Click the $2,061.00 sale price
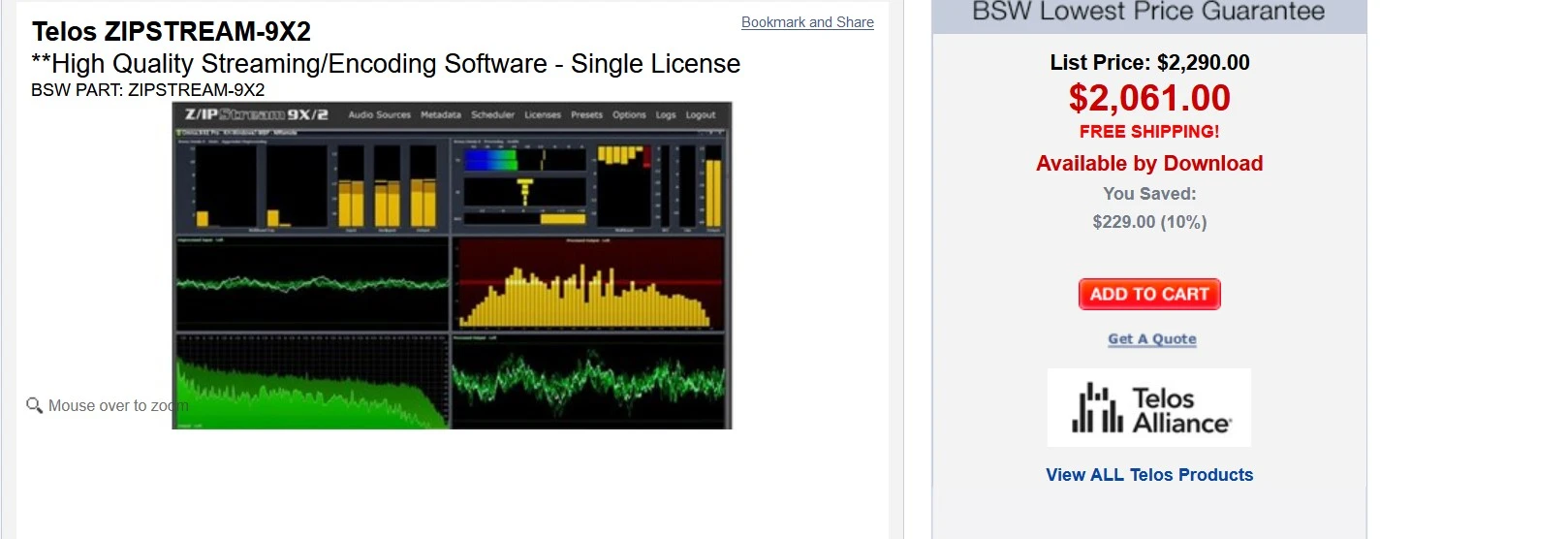Image resolution: width=1568 pixels, height=539 pixels. pyautogui.click(x=1149, y=98)
